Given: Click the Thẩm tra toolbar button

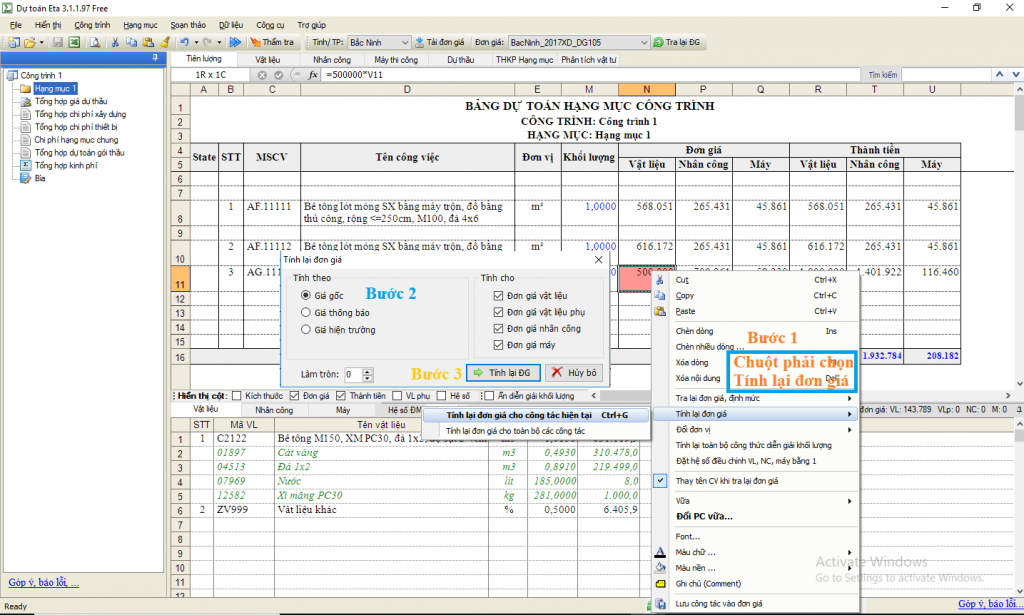Looking at the screenshot, I should (x=271, y=43).
